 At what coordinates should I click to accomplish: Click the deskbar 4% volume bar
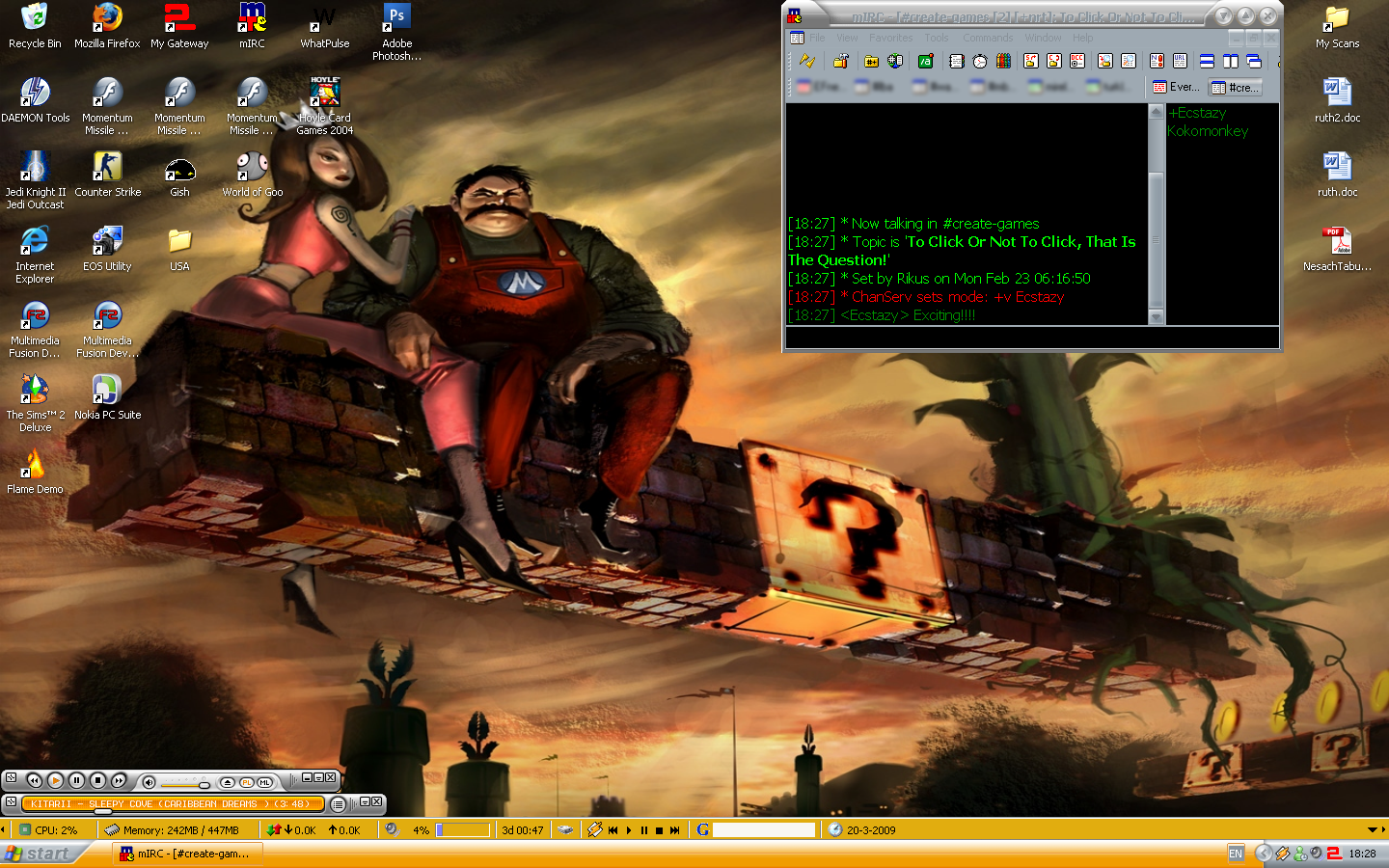[x=463, y=829]
